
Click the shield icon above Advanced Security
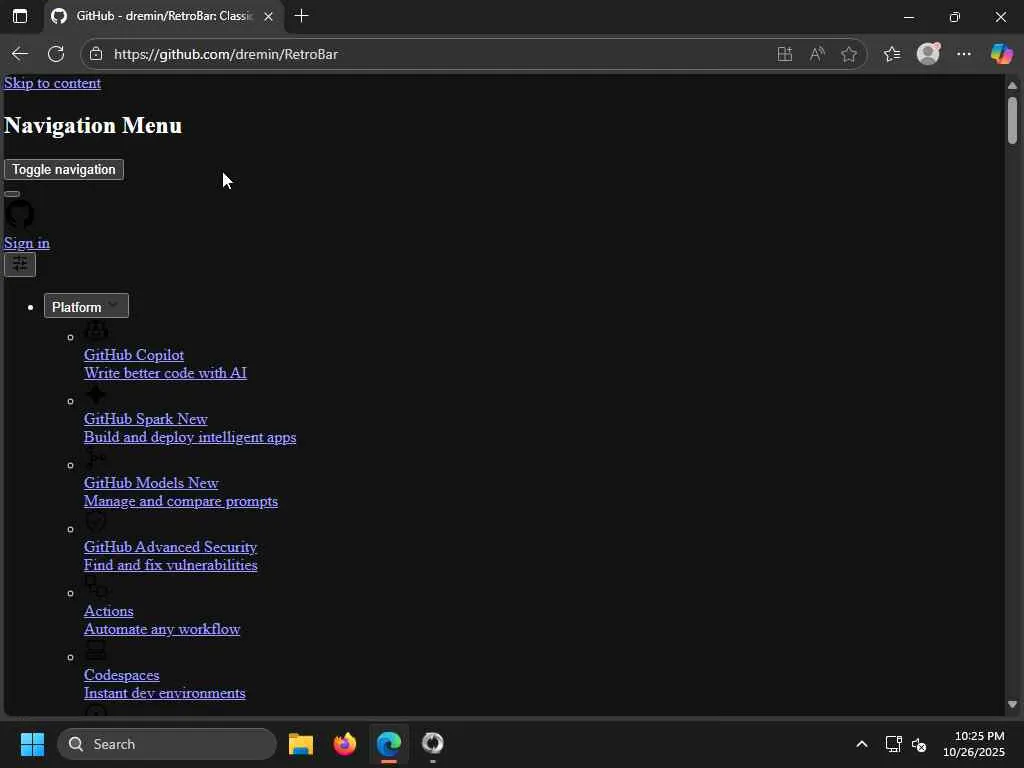point(96,522)
